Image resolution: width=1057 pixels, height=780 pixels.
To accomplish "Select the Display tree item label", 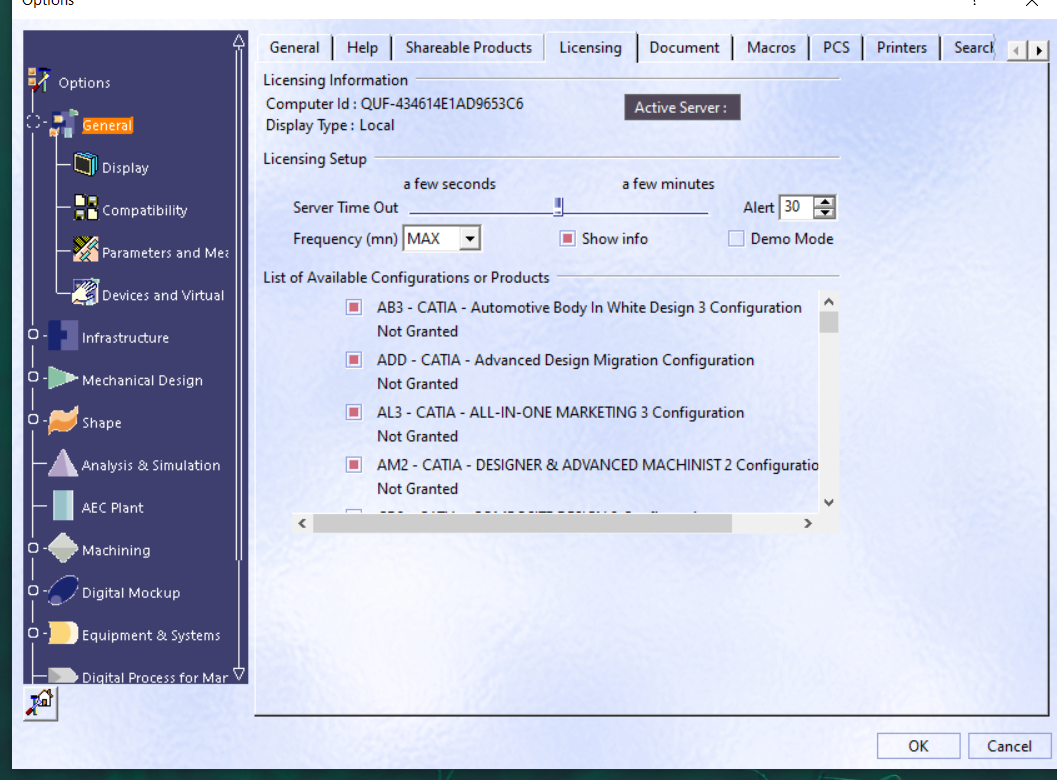I will tap(125, 168).
